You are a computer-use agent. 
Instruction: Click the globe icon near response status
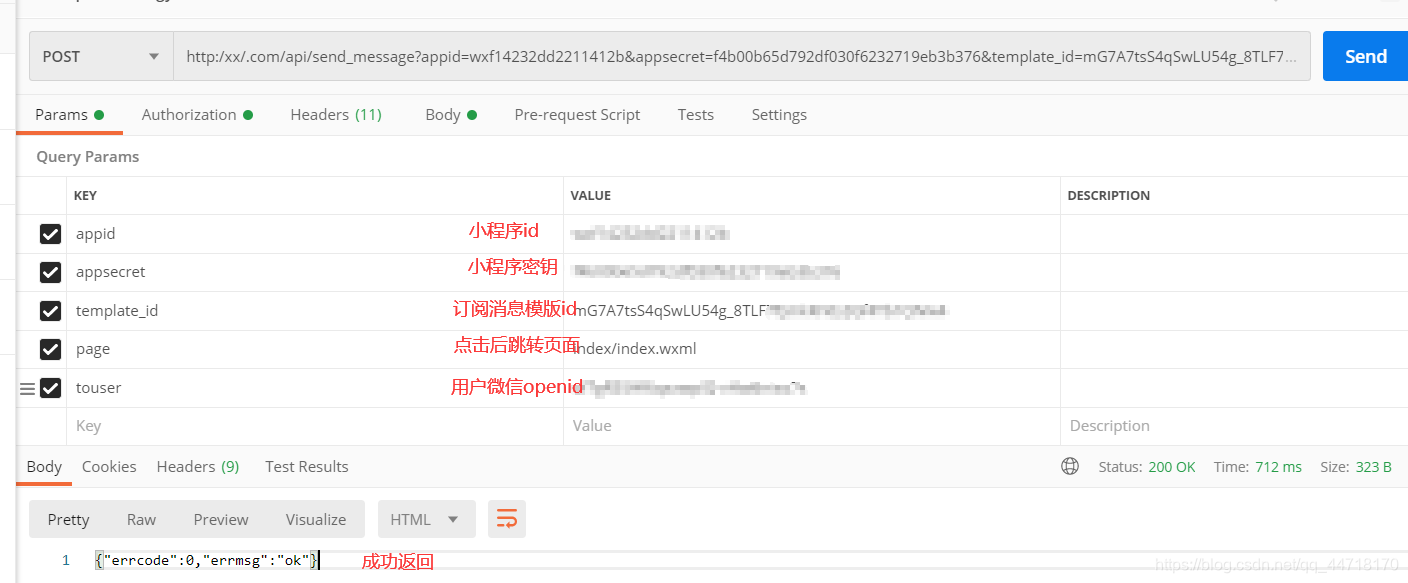tap(1070, 466)
